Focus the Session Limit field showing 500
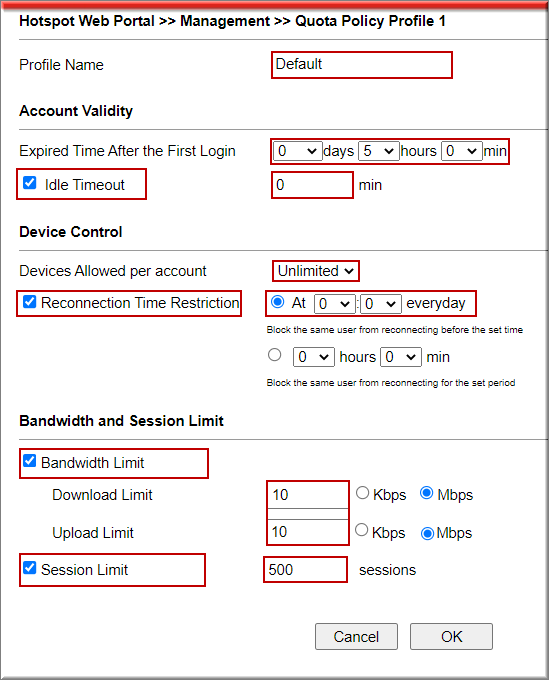549x680 pixels. (305, 569)
